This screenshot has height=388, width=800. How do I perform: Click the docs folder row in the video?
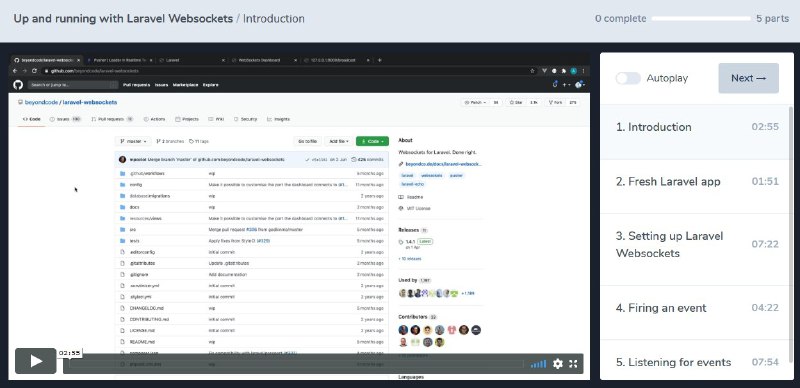[x=253, y=207]
